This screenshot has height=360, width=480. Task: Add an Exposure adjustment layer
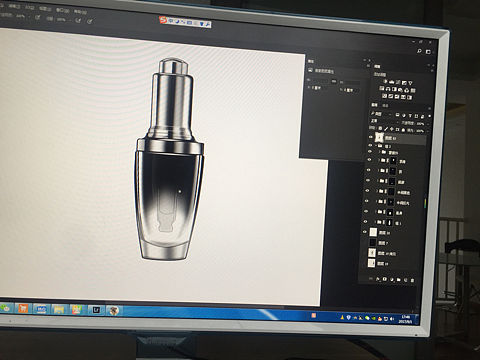[404, 83]
